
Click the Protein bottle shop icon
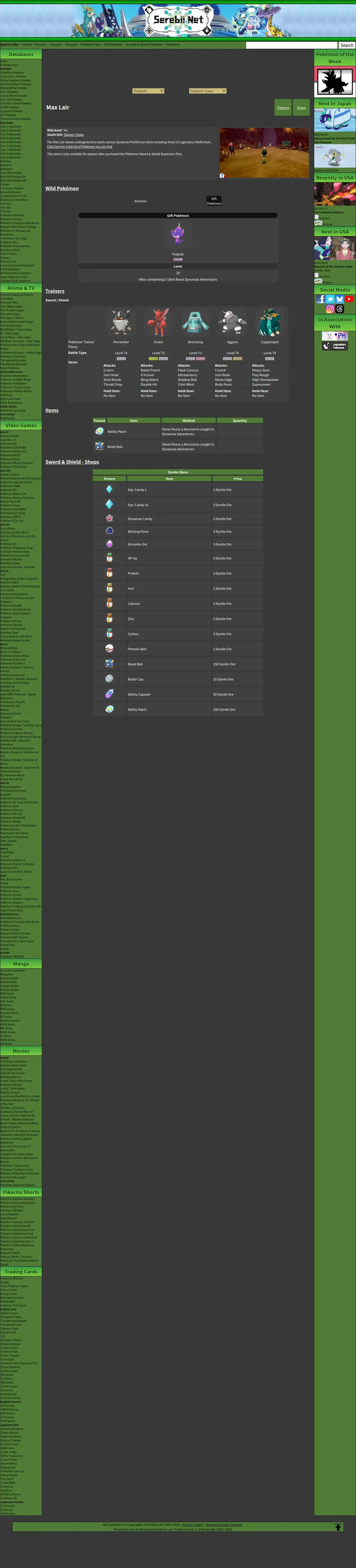(109, 573)
